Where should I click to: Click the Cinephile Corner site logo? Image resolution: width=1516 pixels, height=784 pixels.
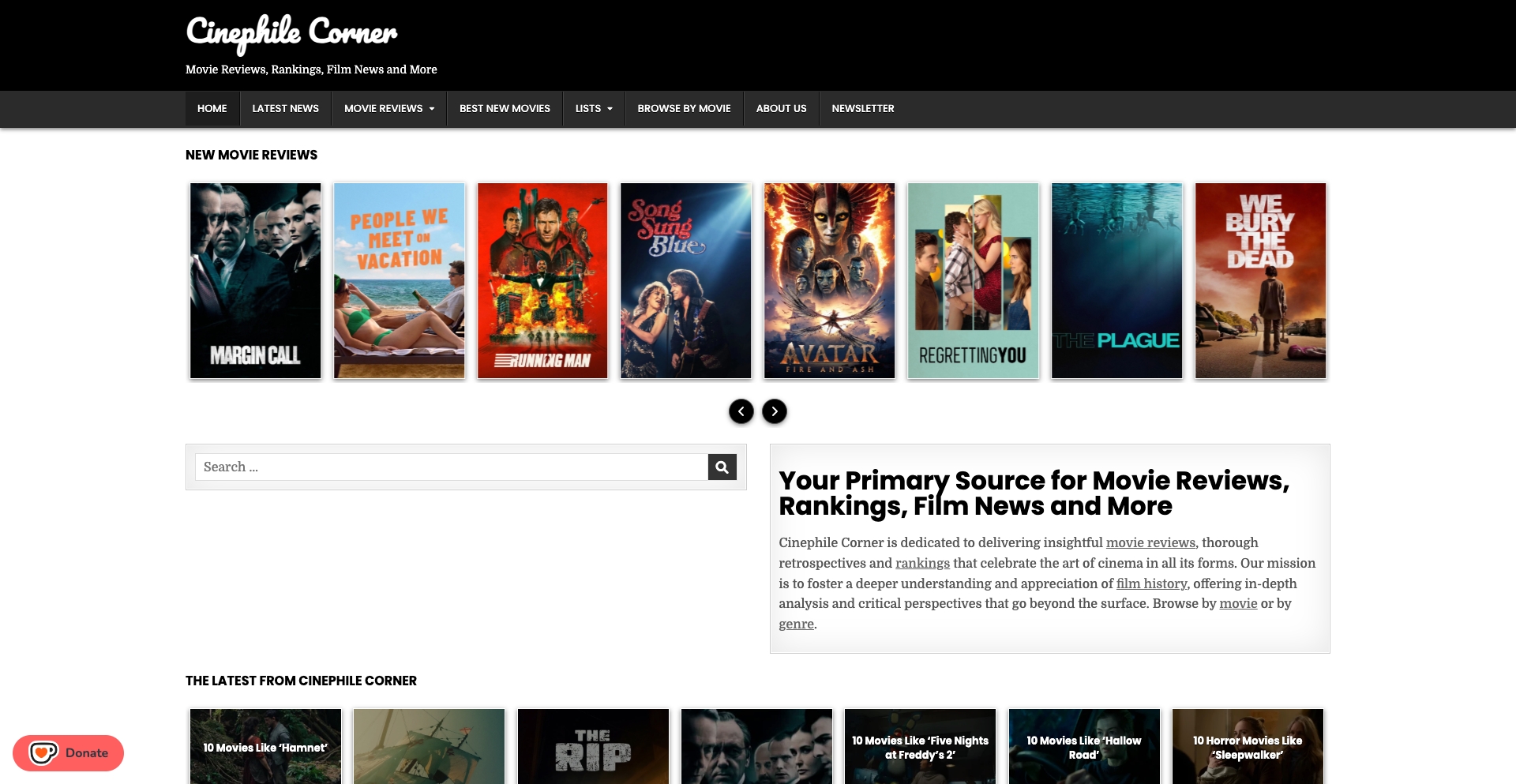click(x=291, y=33)
